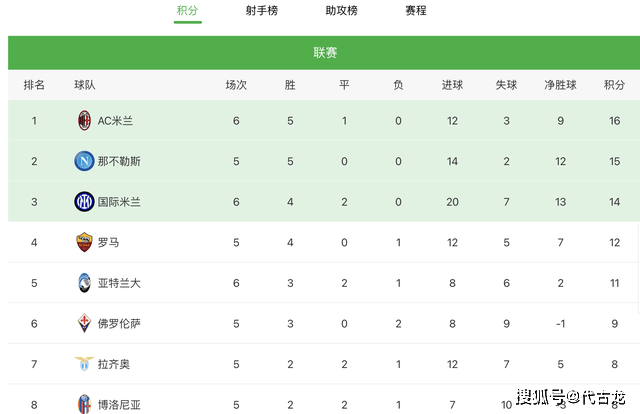
Task: Click the 进球 column header
Action: (x=452, y=85)
